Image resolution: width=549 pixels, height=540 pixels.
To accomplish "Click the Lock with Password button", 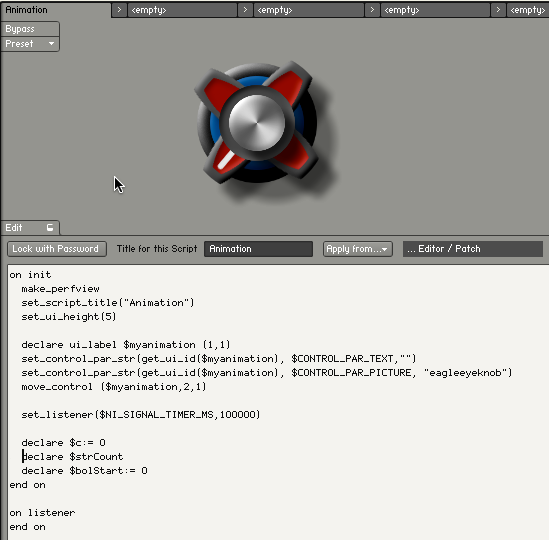I will point(57,249).
